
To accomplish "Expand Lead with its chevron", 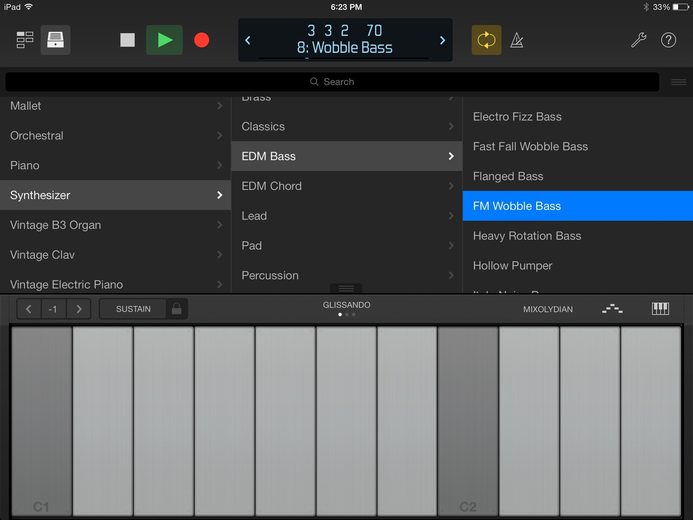I will 451,216.
